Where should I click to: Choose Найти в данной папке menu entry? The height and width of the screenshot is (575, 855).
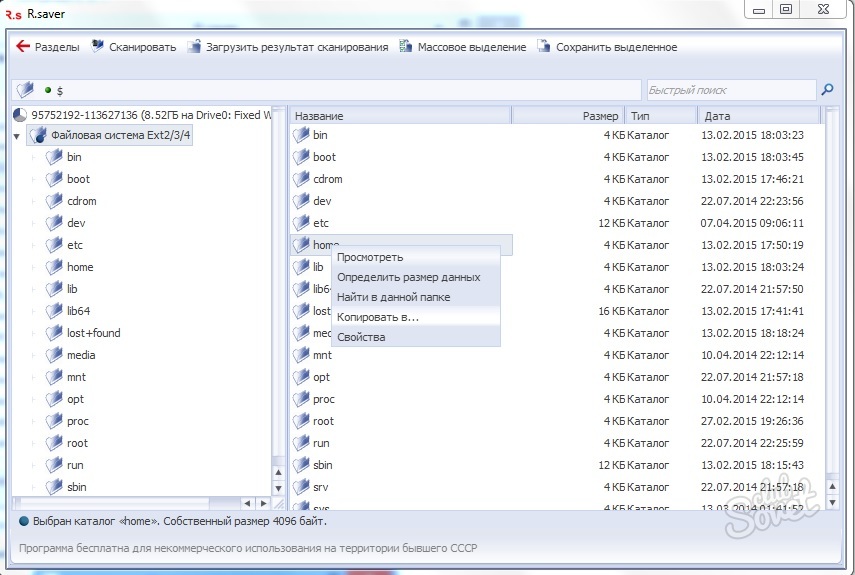pos(393,297)
